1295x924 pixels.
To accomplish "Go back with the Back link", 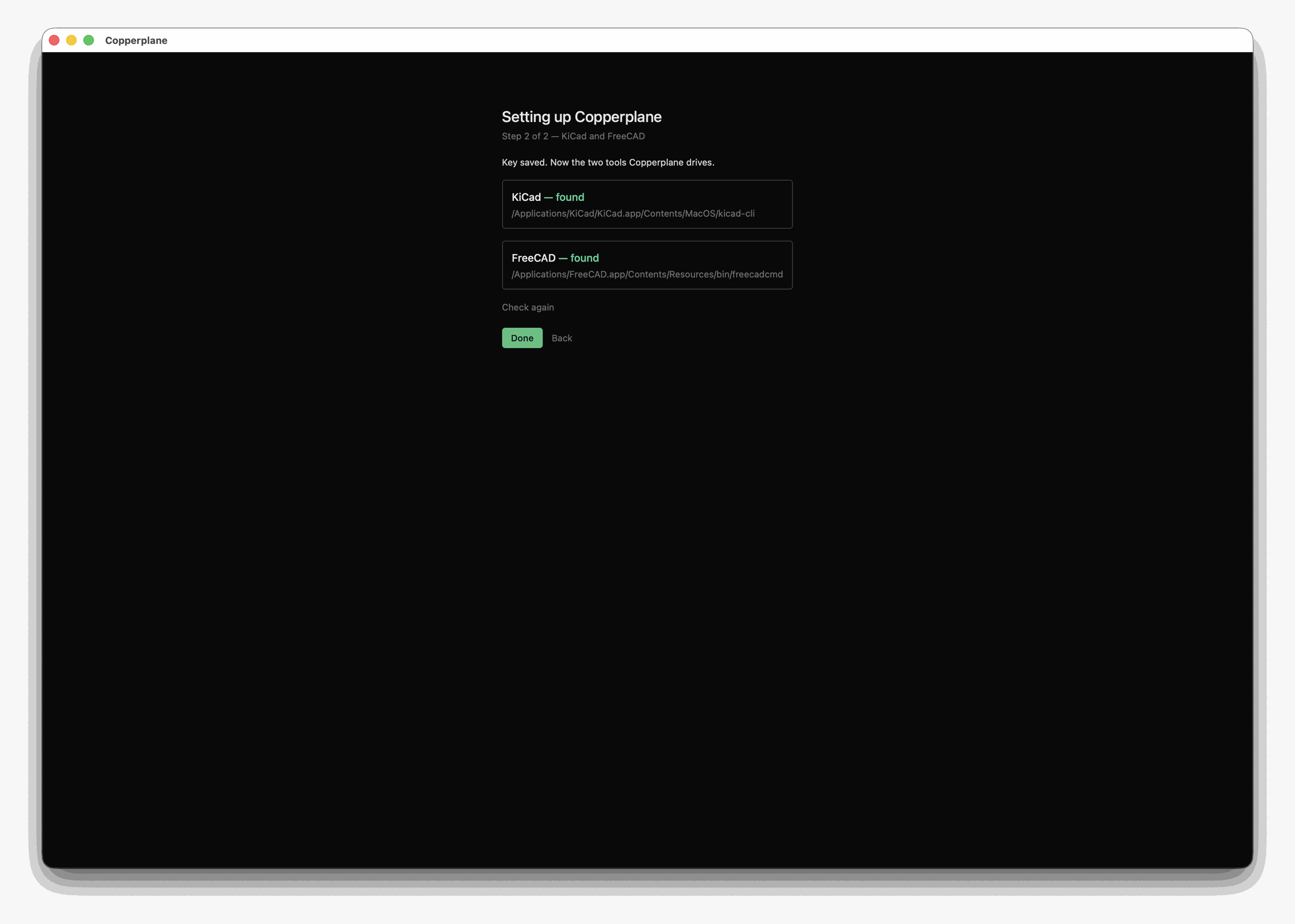I will [561, 338].
